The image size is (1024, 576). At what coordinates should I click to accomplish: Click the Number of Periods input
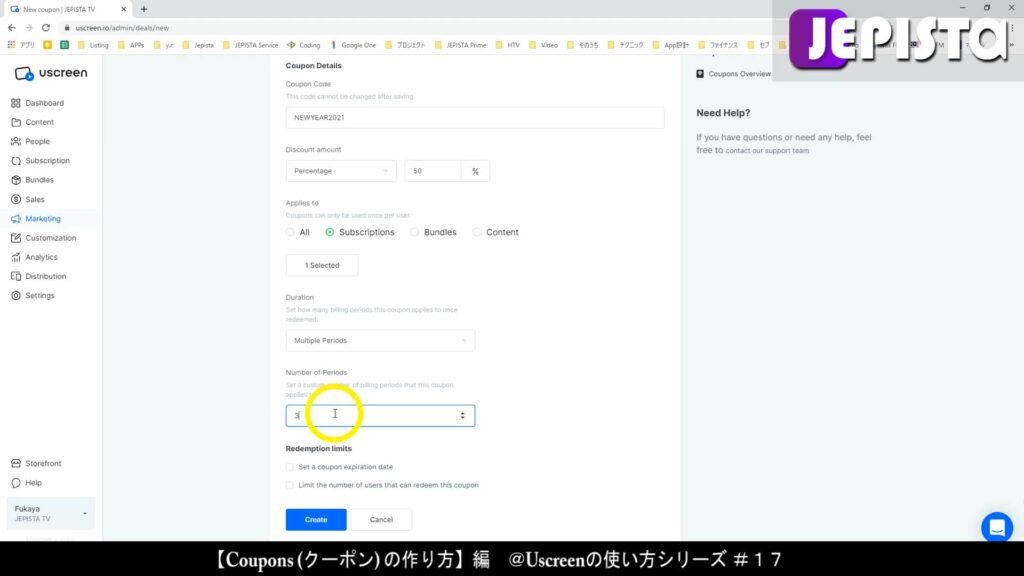(380, 415)
